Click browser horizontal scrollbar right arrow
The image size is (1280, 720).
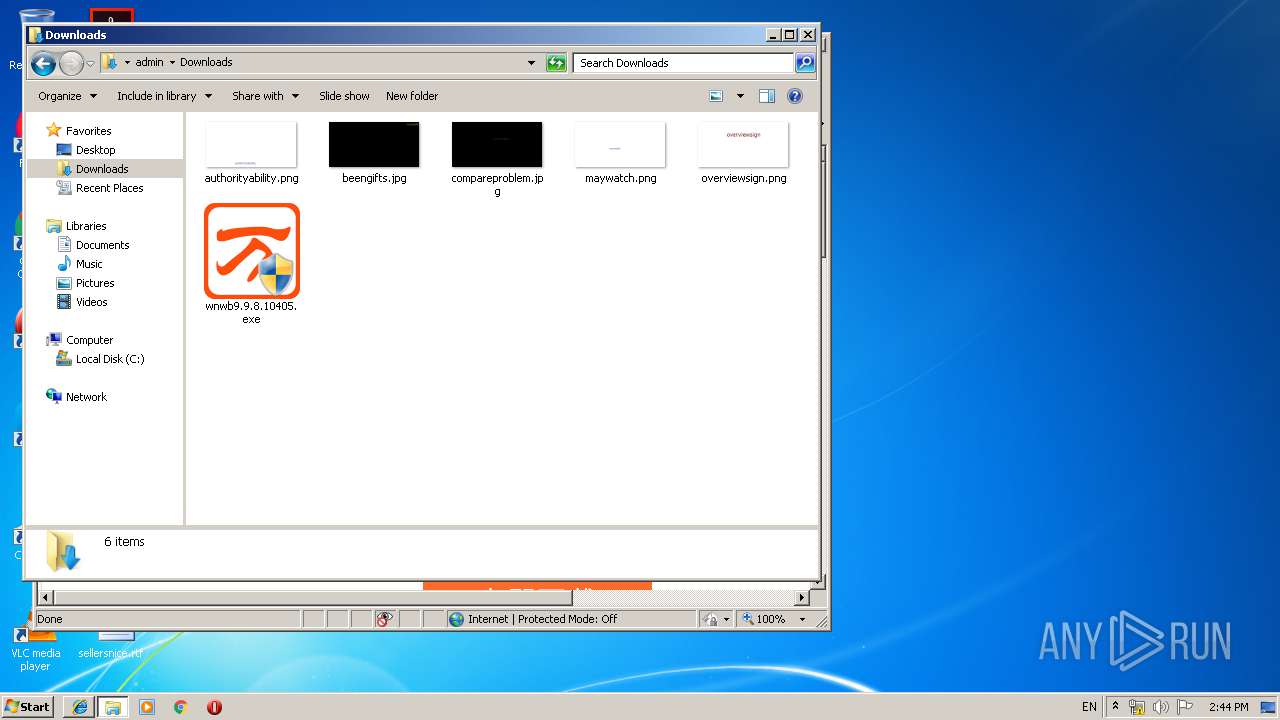click(801, 598)
